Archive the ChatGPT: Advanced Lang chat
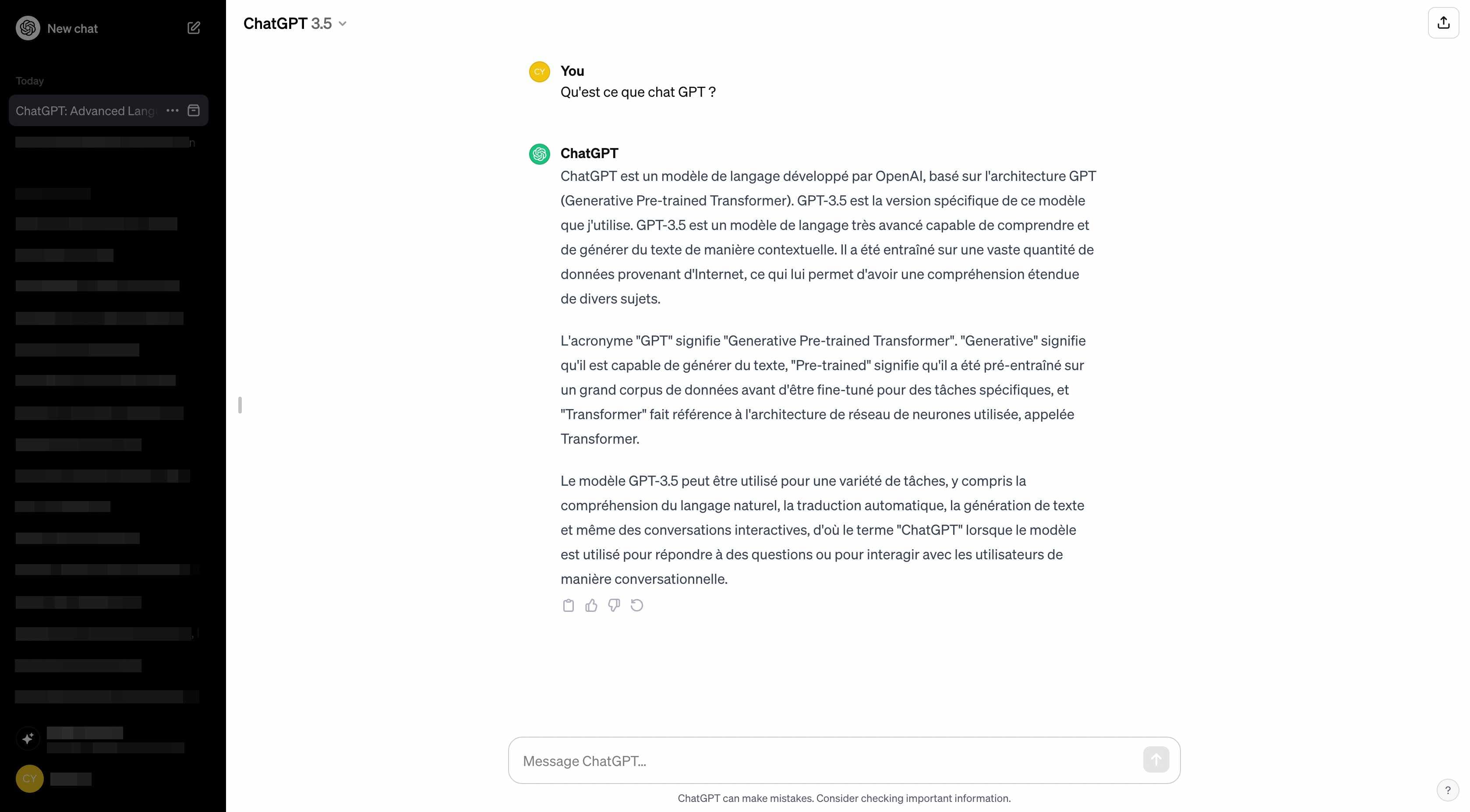1470x812 pixels. (194, 111)
